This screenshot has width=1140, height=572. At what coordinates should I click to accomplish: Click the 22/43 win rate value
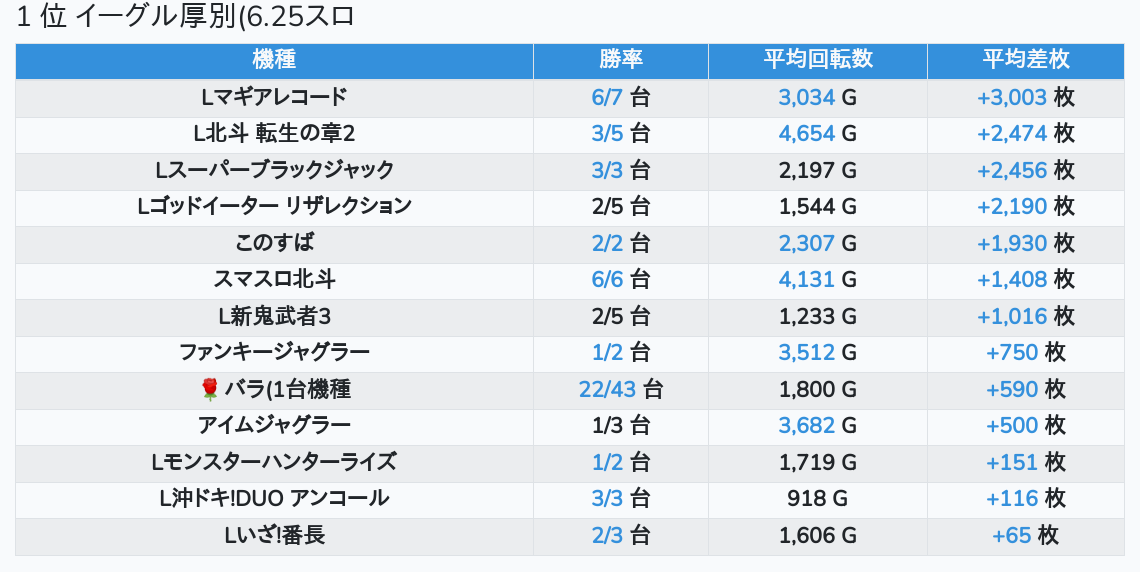click(x=607, y=389)
